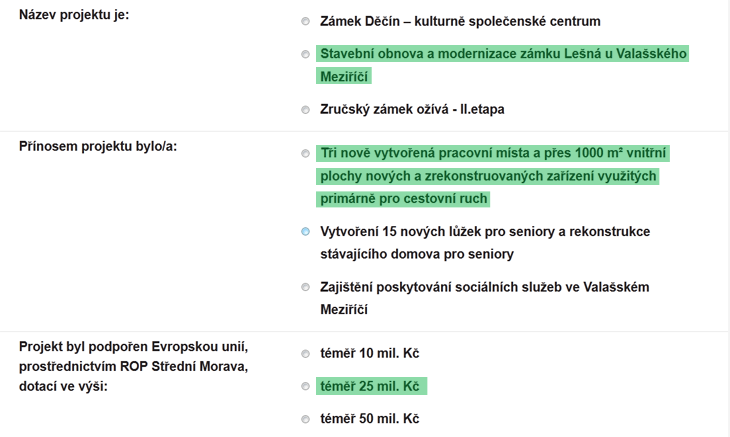Select the téměř 25 mil. Kč radio button
730x437 pixels.
point(305,386)
